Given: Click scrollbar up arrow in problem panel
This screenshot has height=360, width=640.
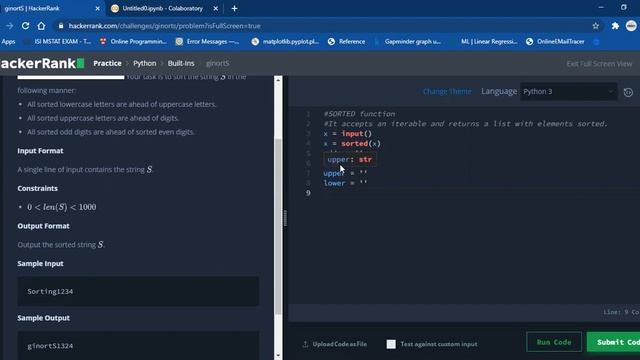Looking at the screenshot, I should point(278,80).
